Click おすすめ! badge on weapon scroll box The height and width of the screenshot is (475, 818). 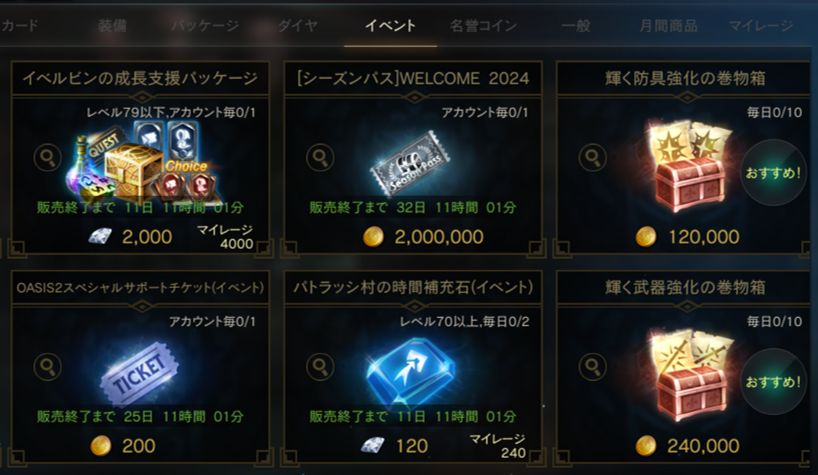point(773,382)
